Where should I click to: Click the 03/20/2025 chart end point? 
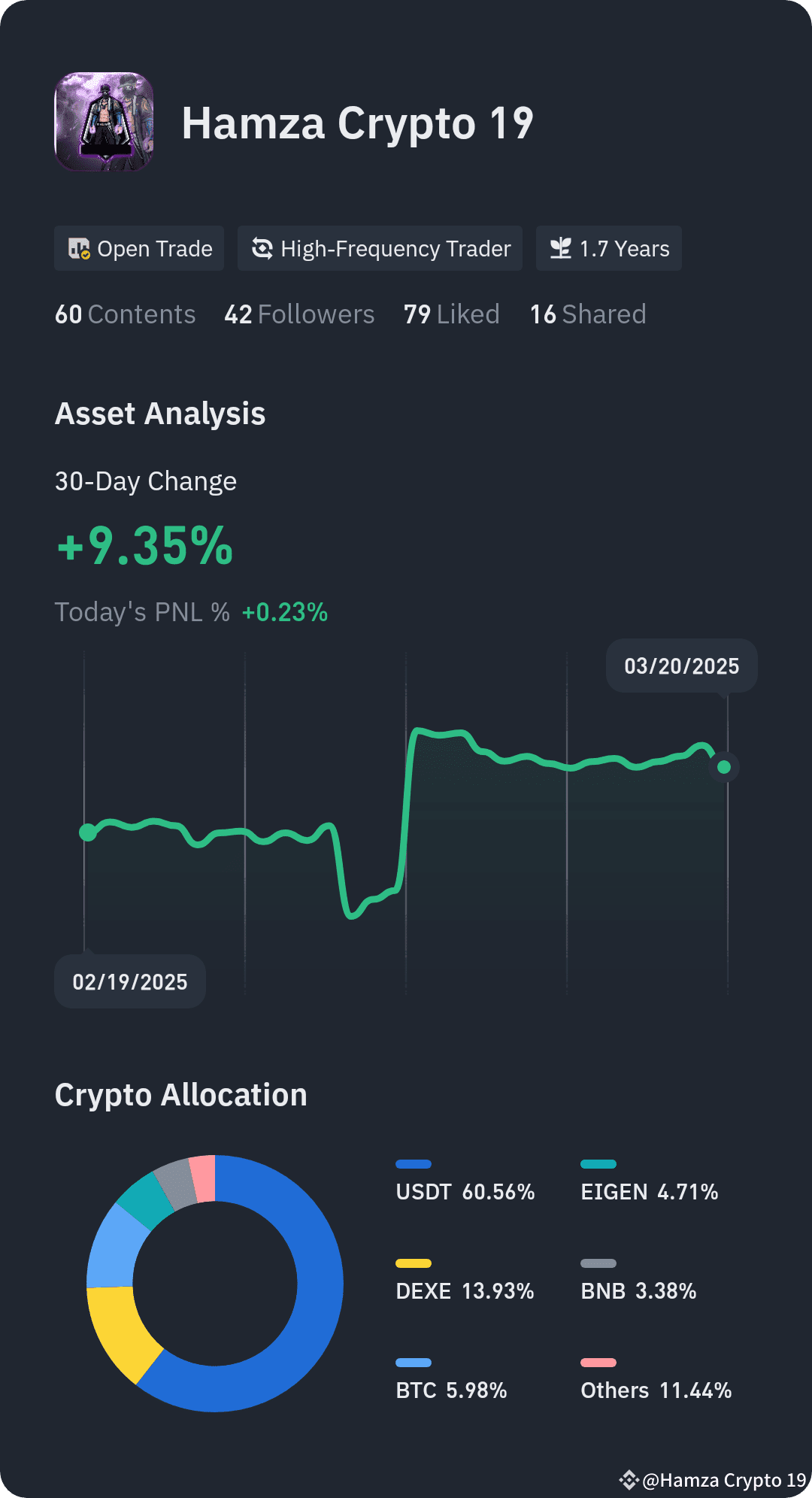point(724,767)
